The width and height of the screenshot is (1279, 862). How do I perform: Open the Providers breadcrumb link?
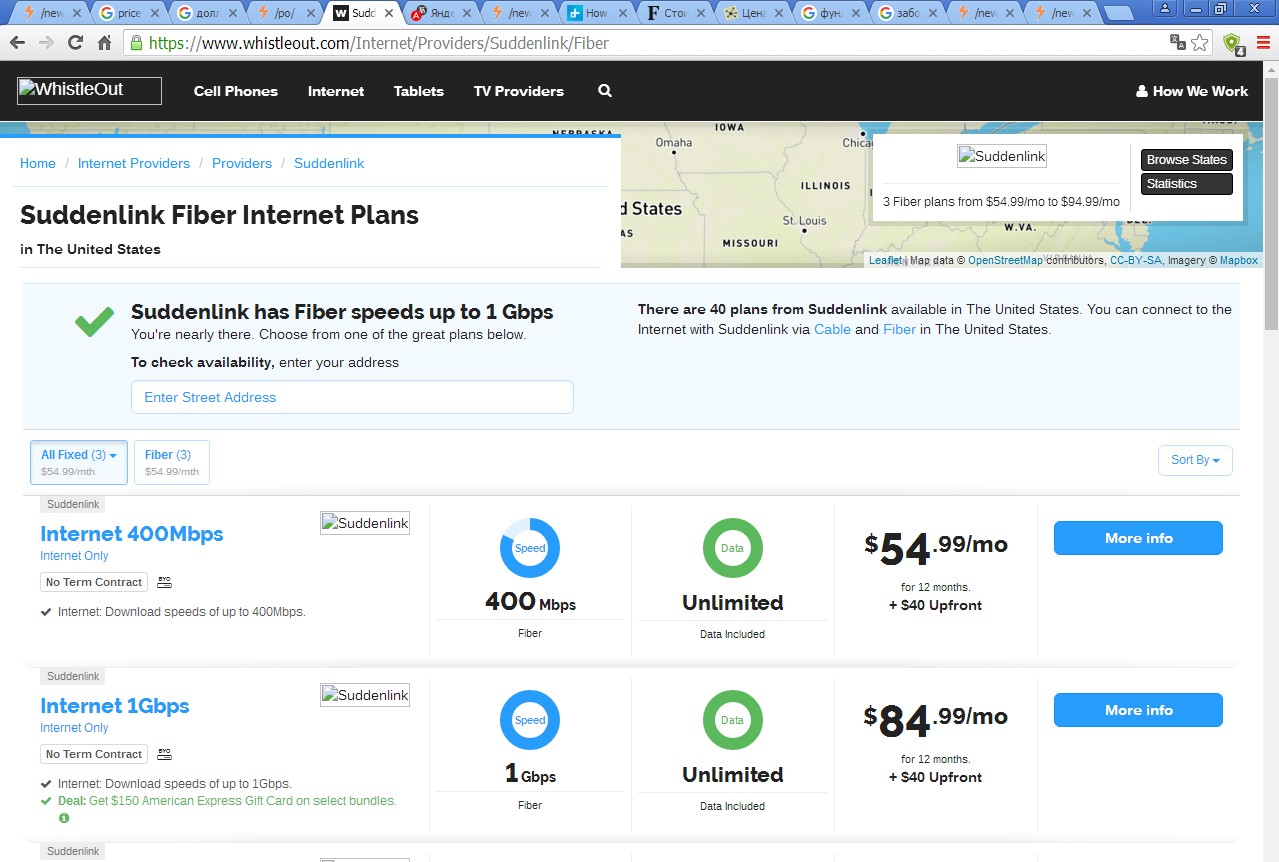click(x=242, y=163)
